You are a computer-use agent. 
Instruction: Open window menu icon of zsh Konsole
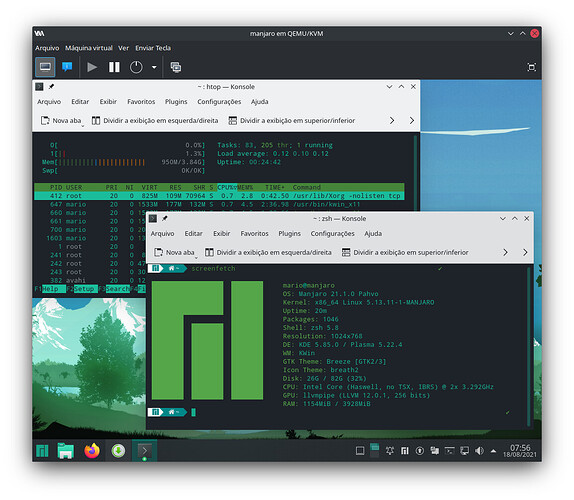coord(153,219)
